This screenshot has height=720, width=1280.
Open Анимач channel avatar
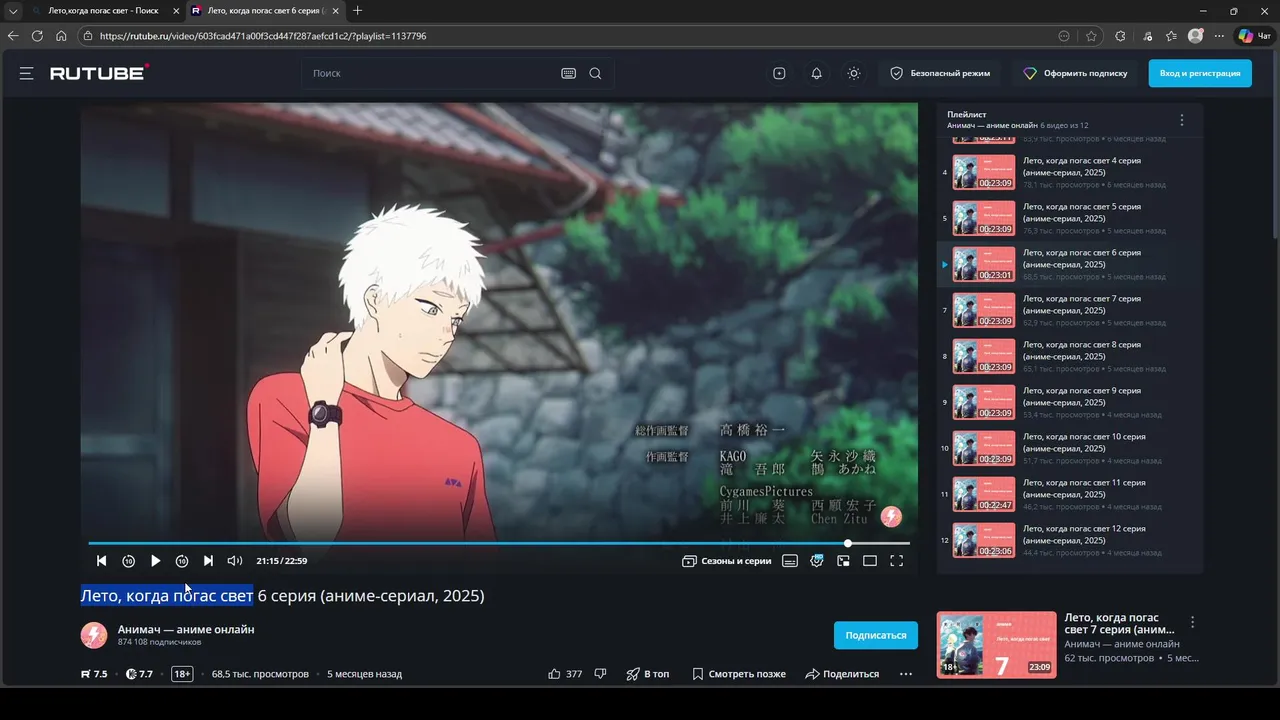pyautogui.click(x=94, y=635)
